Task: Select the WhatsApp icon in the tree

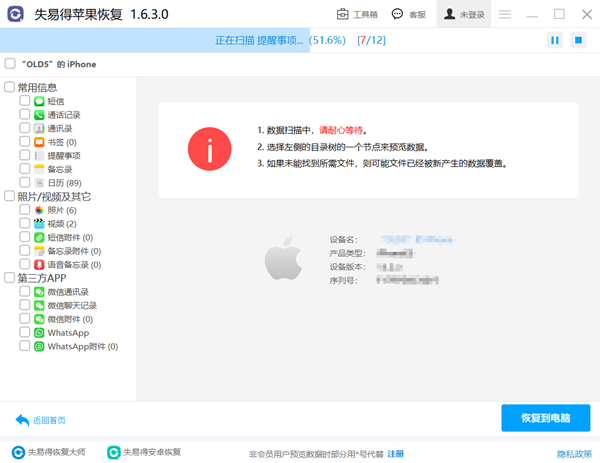Action: (39, 333)
